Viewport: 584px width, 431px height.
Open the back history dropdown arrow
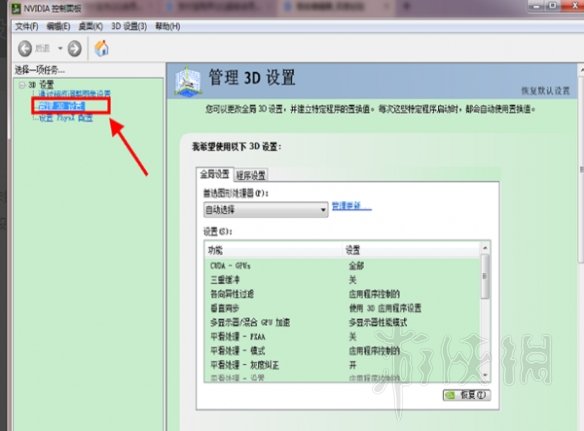(x=60, y=48)
